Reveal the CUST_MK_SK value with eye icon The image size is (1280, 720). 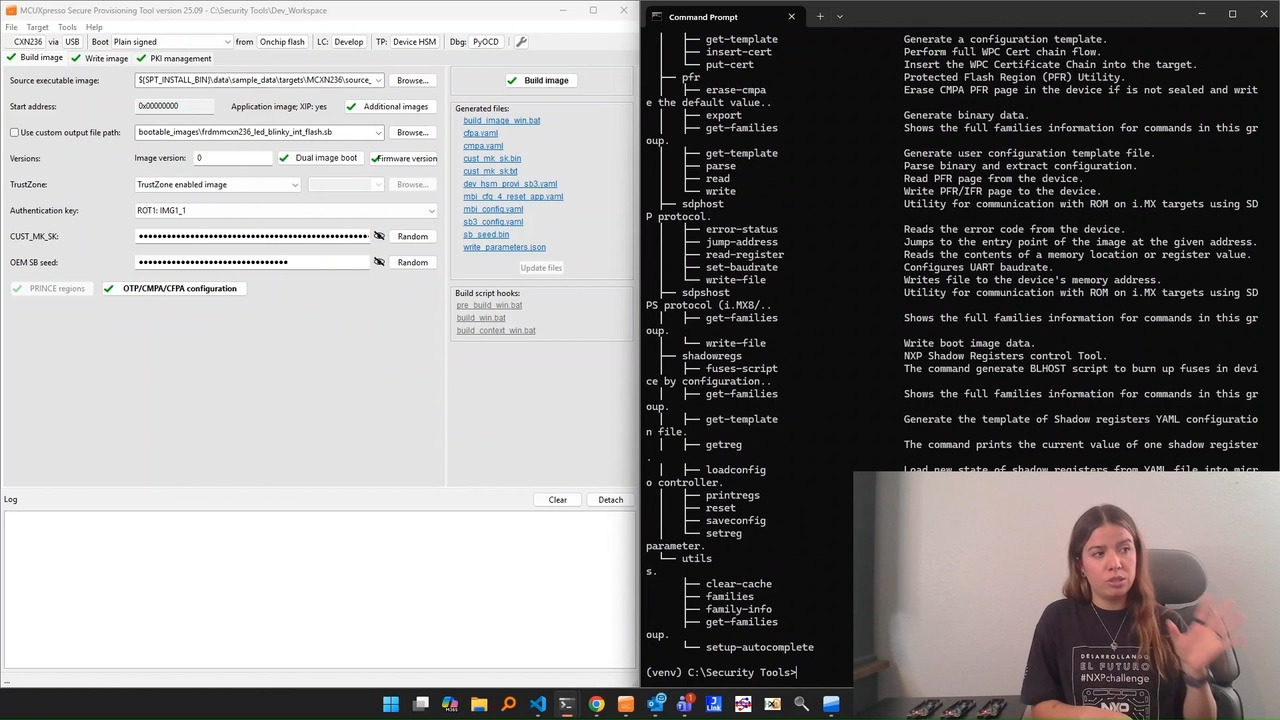pyautogui.click(x=379, y=236)
